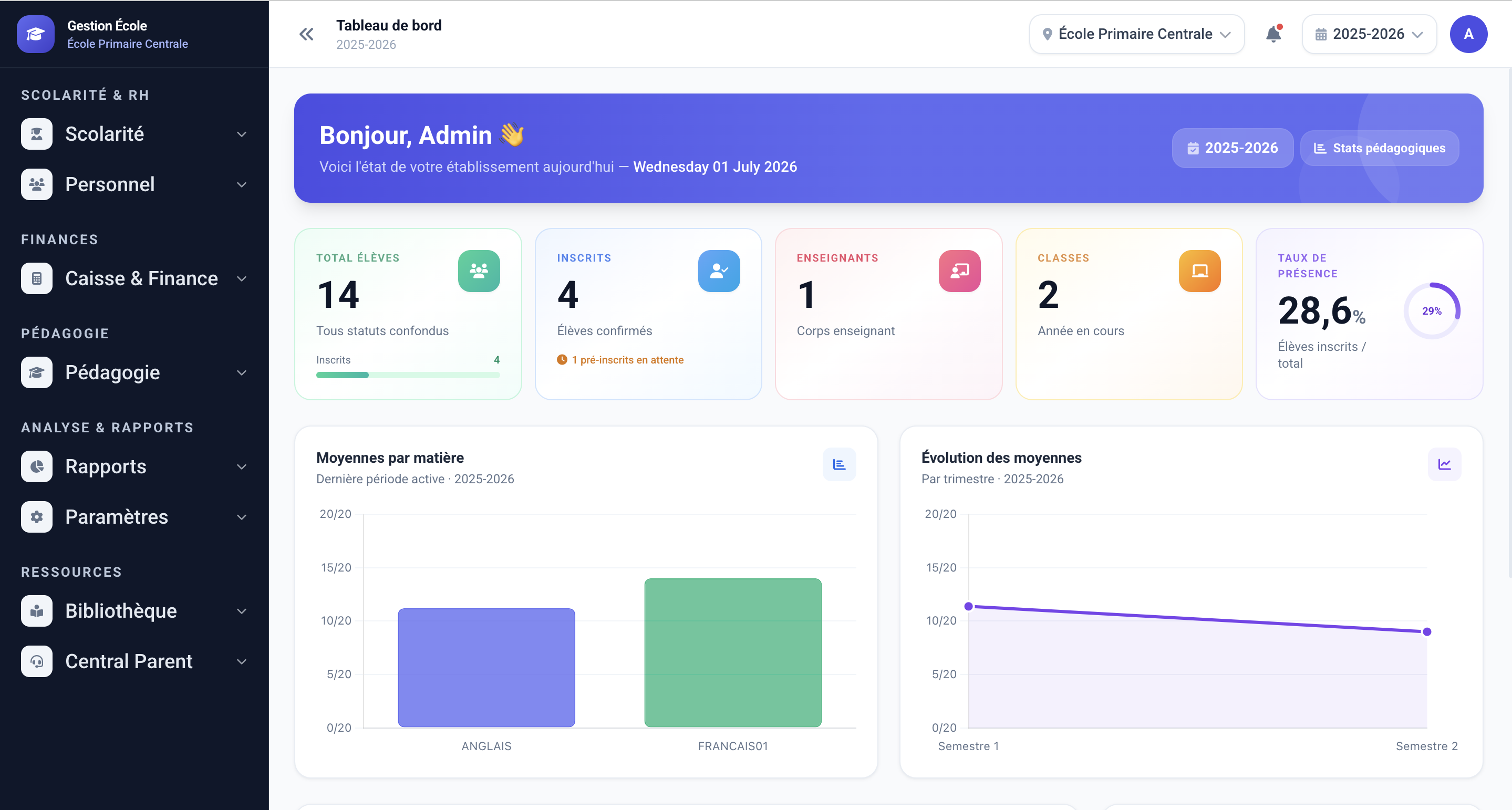Viewport: 1512px width, 810px height.
Task: Open the admin avatar menu
Action: click(1468, 34)
